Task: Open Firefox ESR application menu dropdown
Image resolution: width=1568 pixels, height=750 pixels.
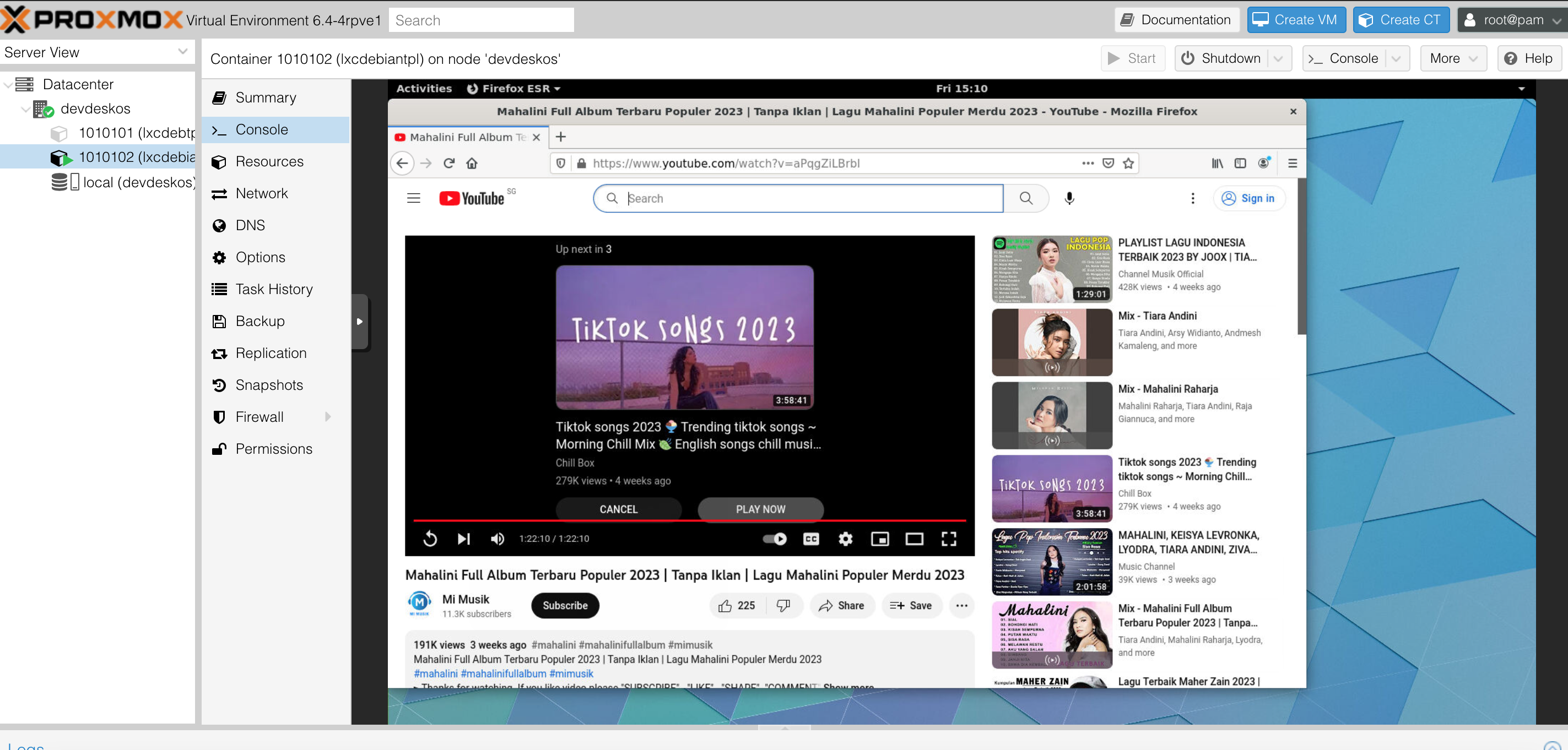Action: click(513, 88)
